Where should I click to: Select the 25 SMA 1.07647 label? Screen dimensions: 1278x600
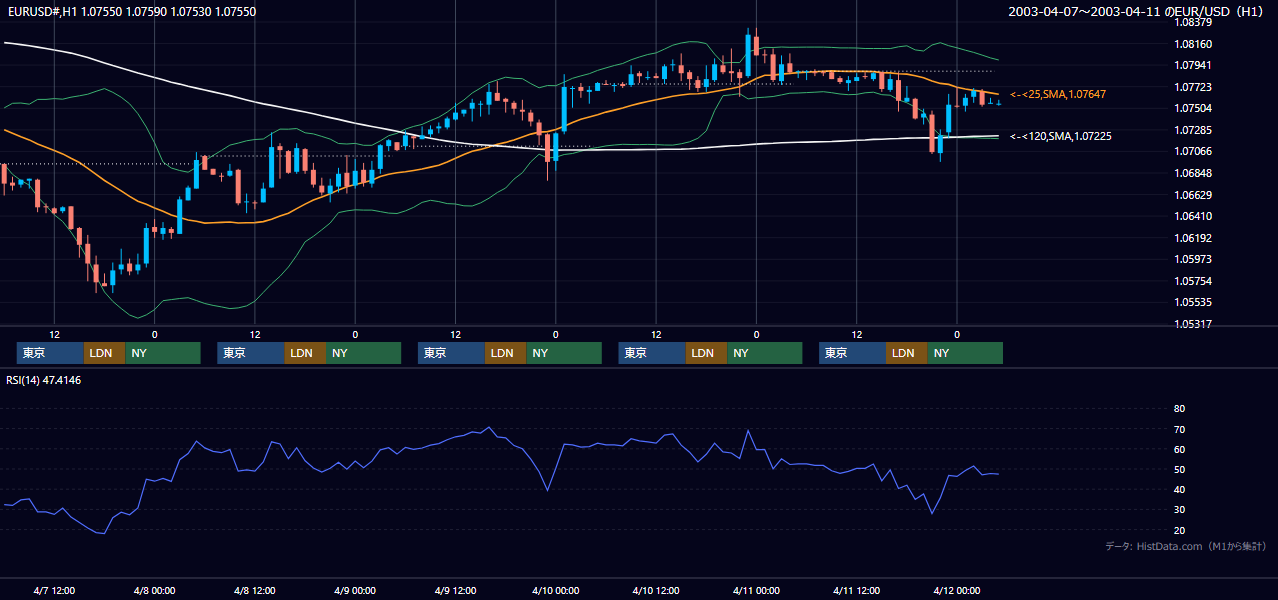point(1058,94)
